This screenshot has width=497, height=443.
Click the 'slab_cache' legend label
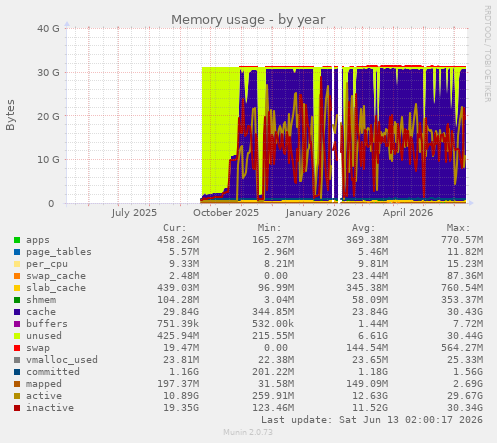56,288
